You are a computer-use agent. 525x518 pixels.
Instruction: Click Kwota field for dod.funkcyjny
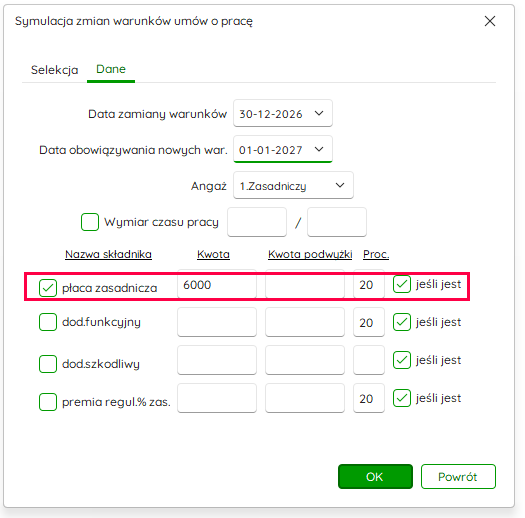[217, 322]
